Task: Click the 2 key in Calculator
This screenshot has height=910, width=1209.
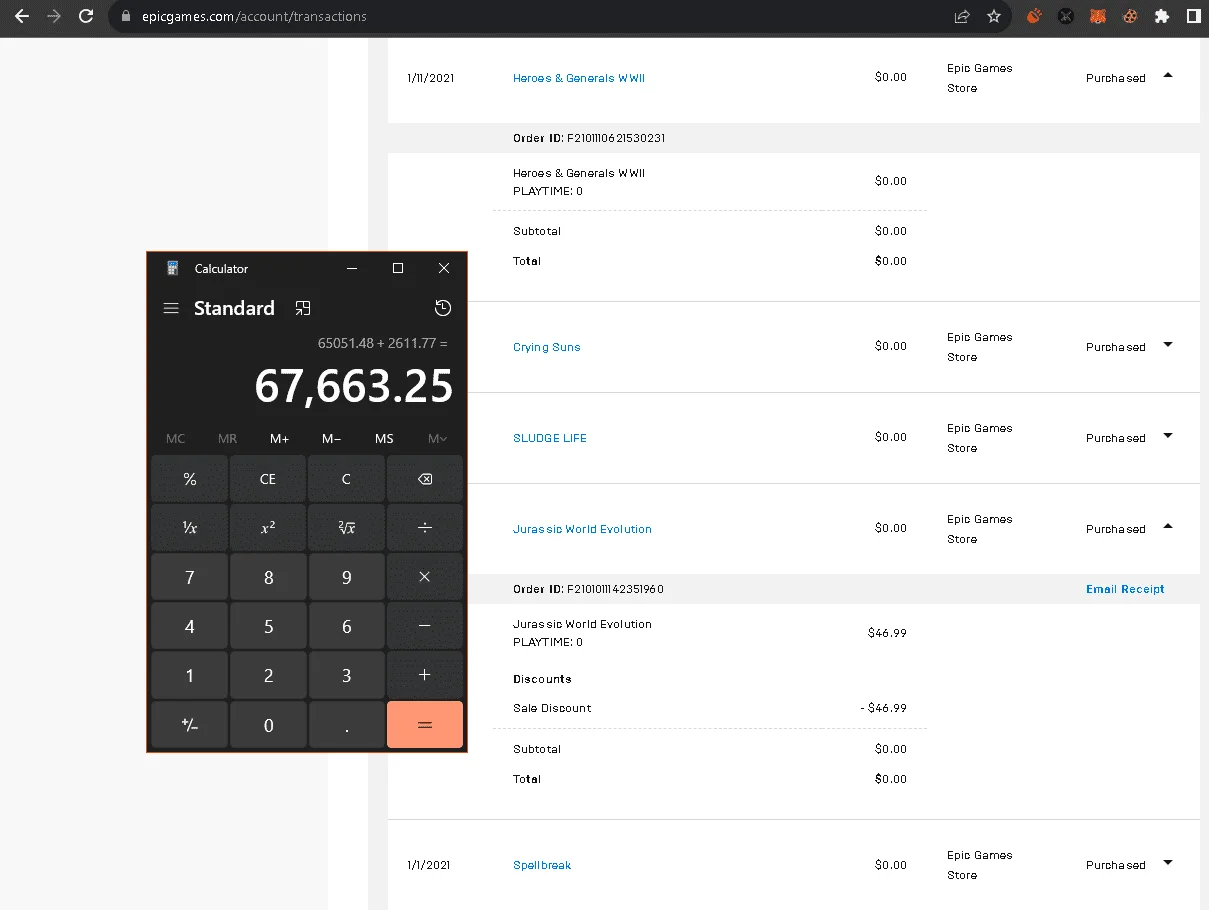Action: coord(268,675)
